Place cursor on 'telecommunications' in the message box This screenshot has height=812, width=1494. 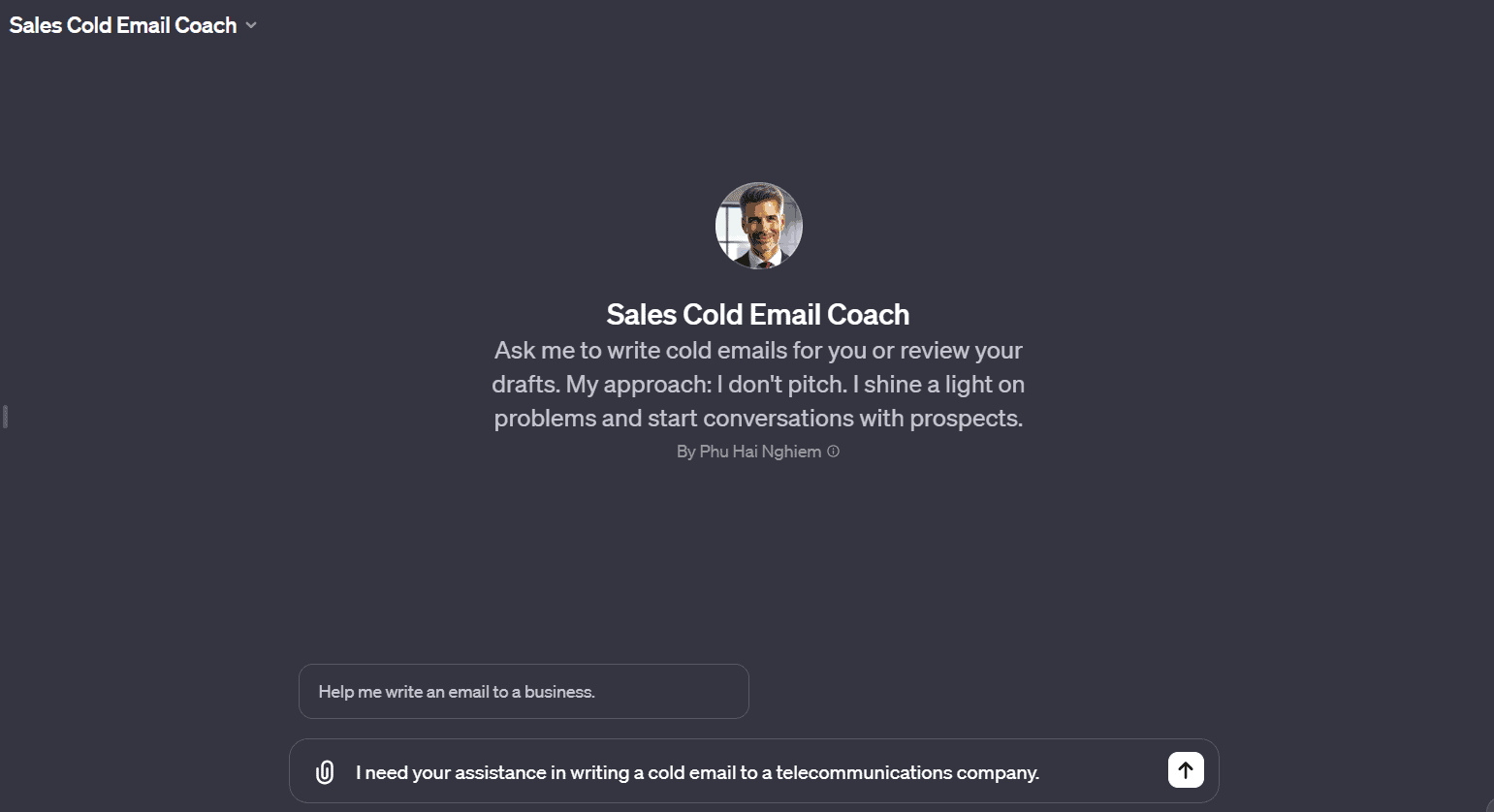tap(864, 773)
